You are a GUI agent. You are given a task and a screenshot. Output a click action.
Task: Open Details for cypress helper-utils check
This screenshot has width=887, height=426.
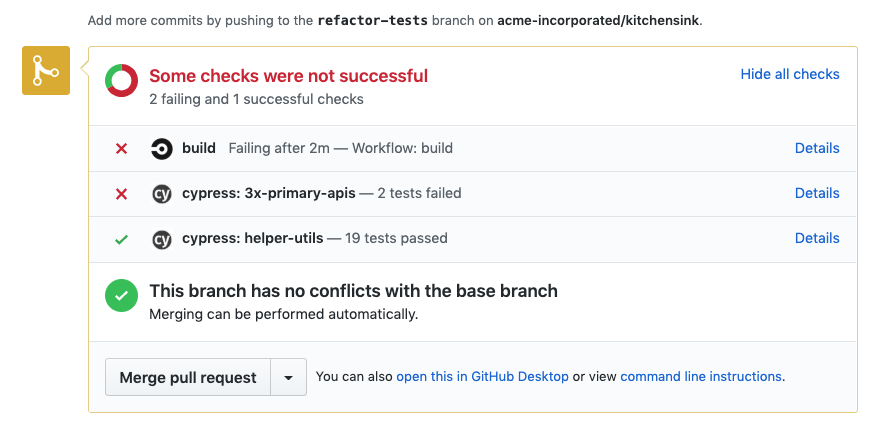pyautogui.click(x=816, y=238)
